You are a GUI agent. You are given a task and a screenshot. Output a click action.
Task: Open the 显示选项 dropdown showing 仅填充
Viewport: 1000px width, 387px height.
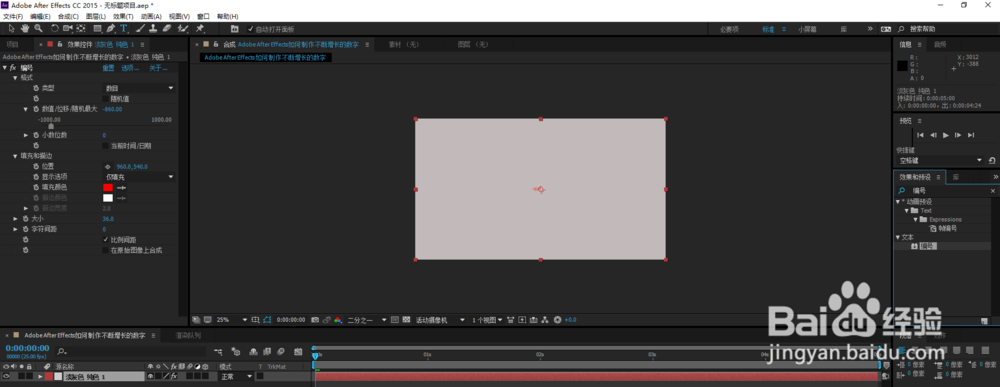[x=139, y=177]
